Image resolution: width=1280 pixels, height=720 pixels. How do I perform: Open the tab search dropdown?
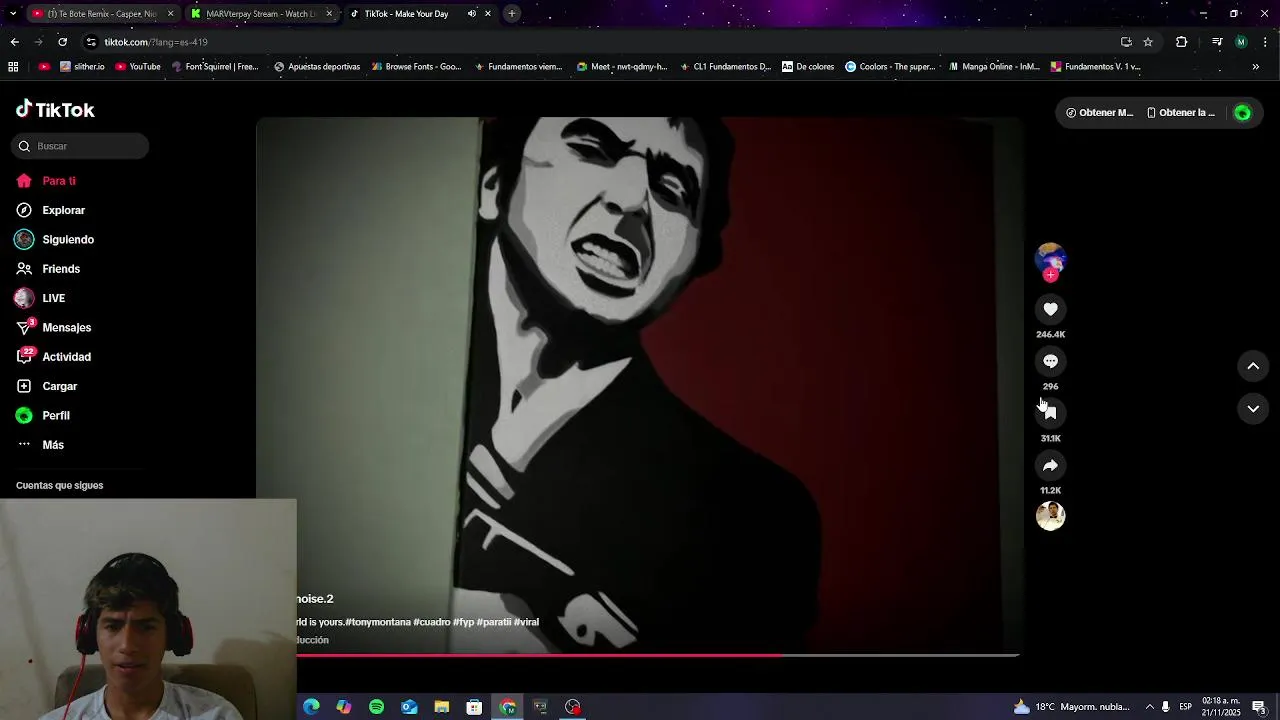[13, 14]
